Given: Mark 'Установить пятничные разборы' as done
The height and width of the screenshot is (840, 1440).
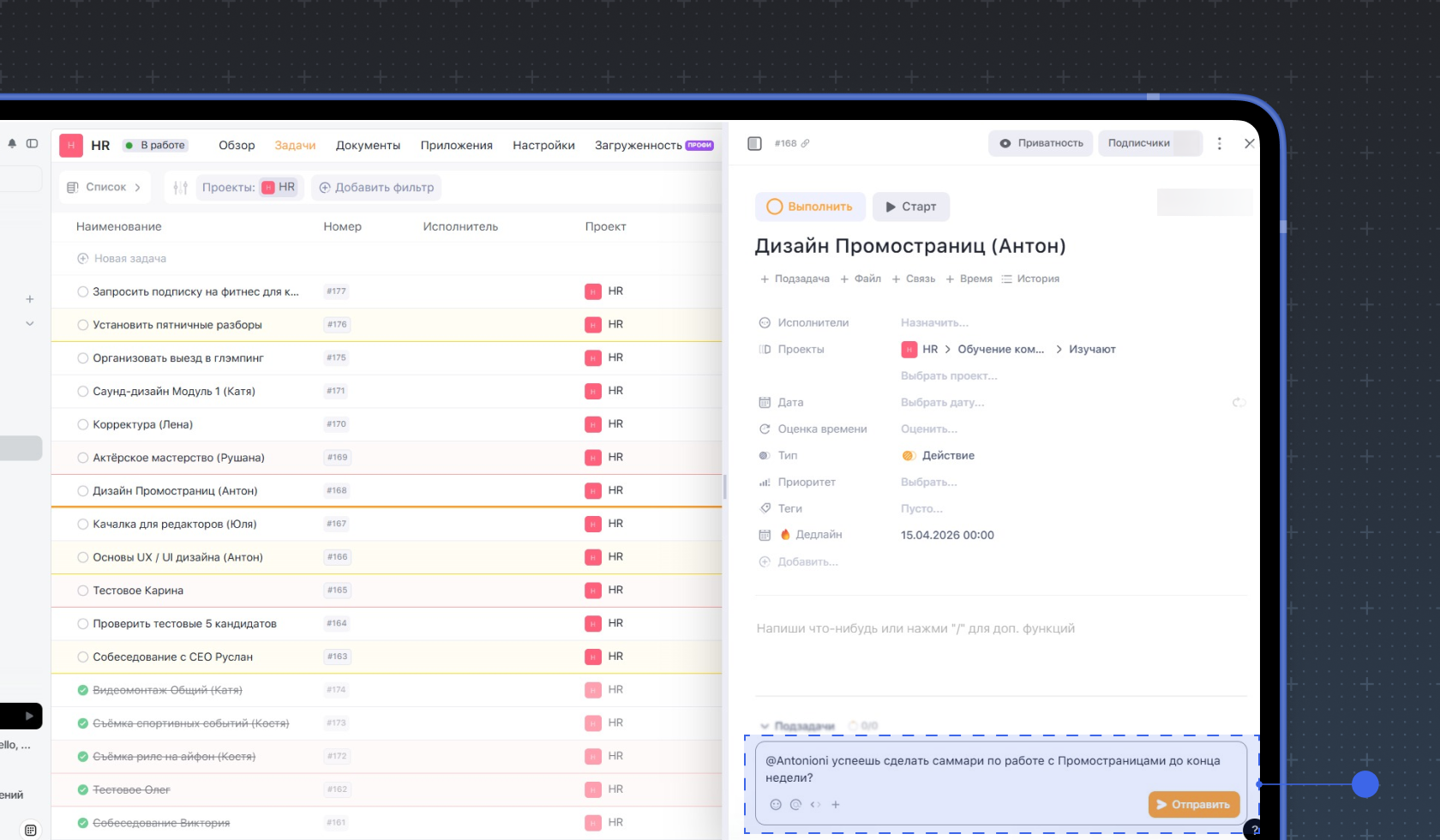Looking at the screenshot, I should coord(83,325).
